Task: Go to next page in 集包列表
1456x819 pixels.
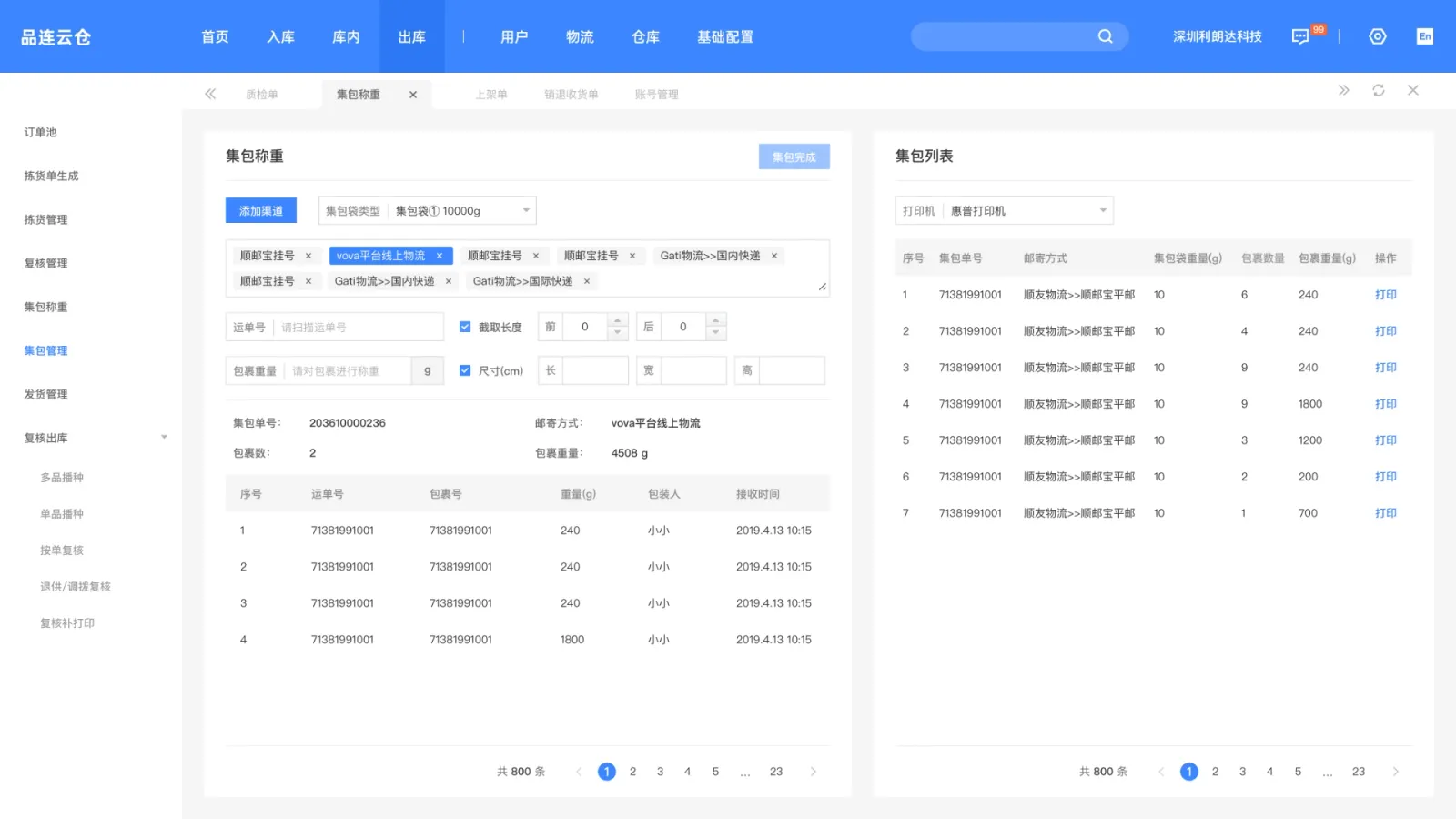Action: pyautogui.click(x=1396, y=772)
